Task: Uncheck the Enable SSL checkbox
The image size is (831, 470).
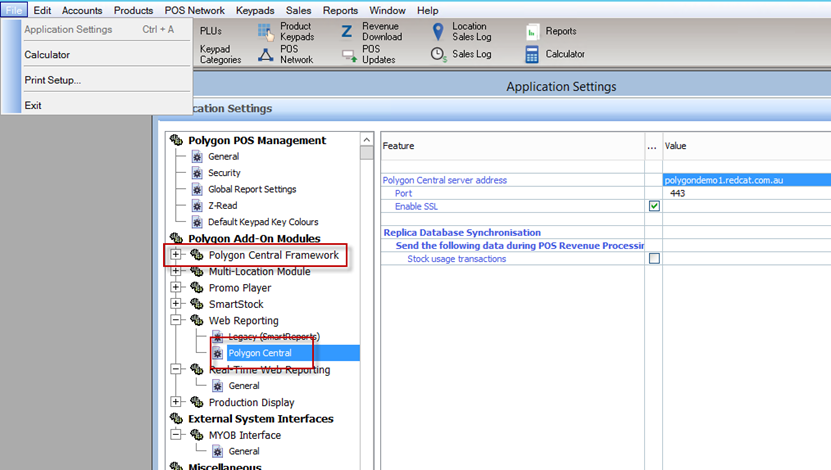Action: (x=655, y=206)
